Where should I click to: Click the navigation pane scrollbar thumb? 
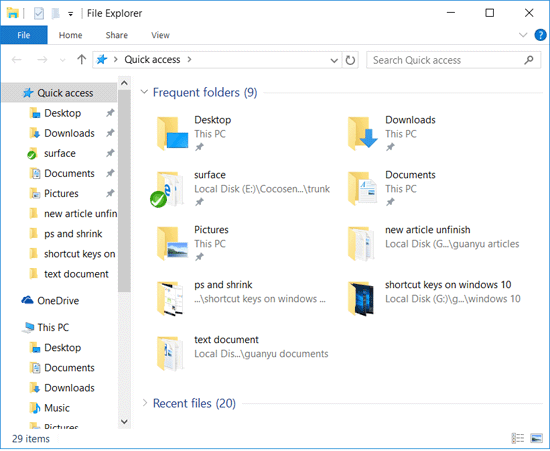(x=124, y=191)
